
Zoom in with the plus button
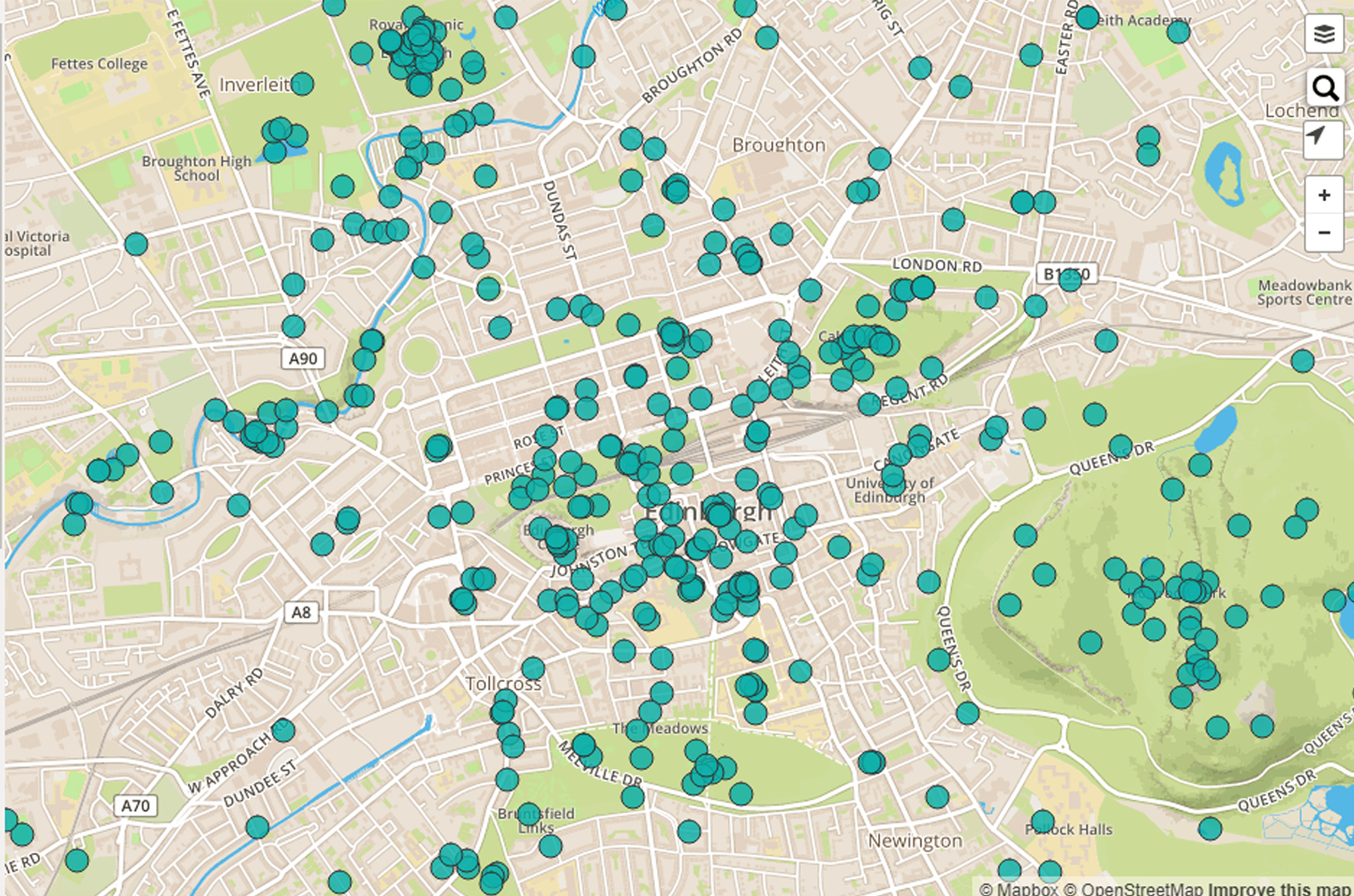coord(1324,196)
